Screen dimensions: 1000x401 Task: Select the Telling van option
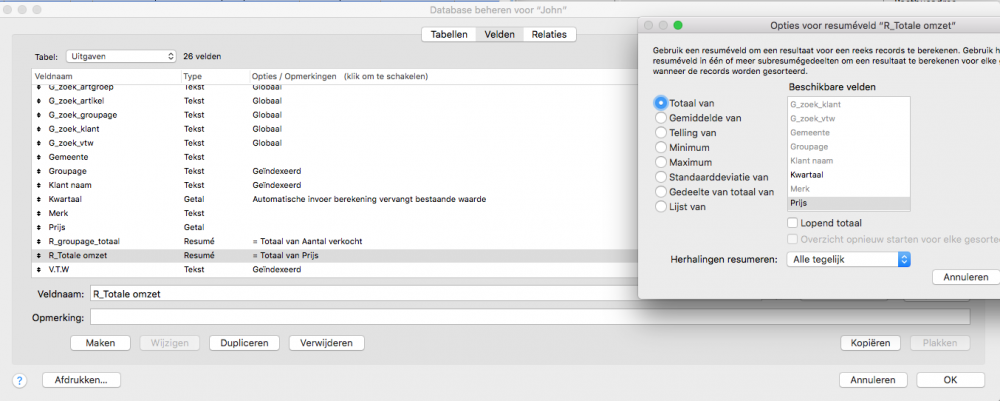(661, 132)
